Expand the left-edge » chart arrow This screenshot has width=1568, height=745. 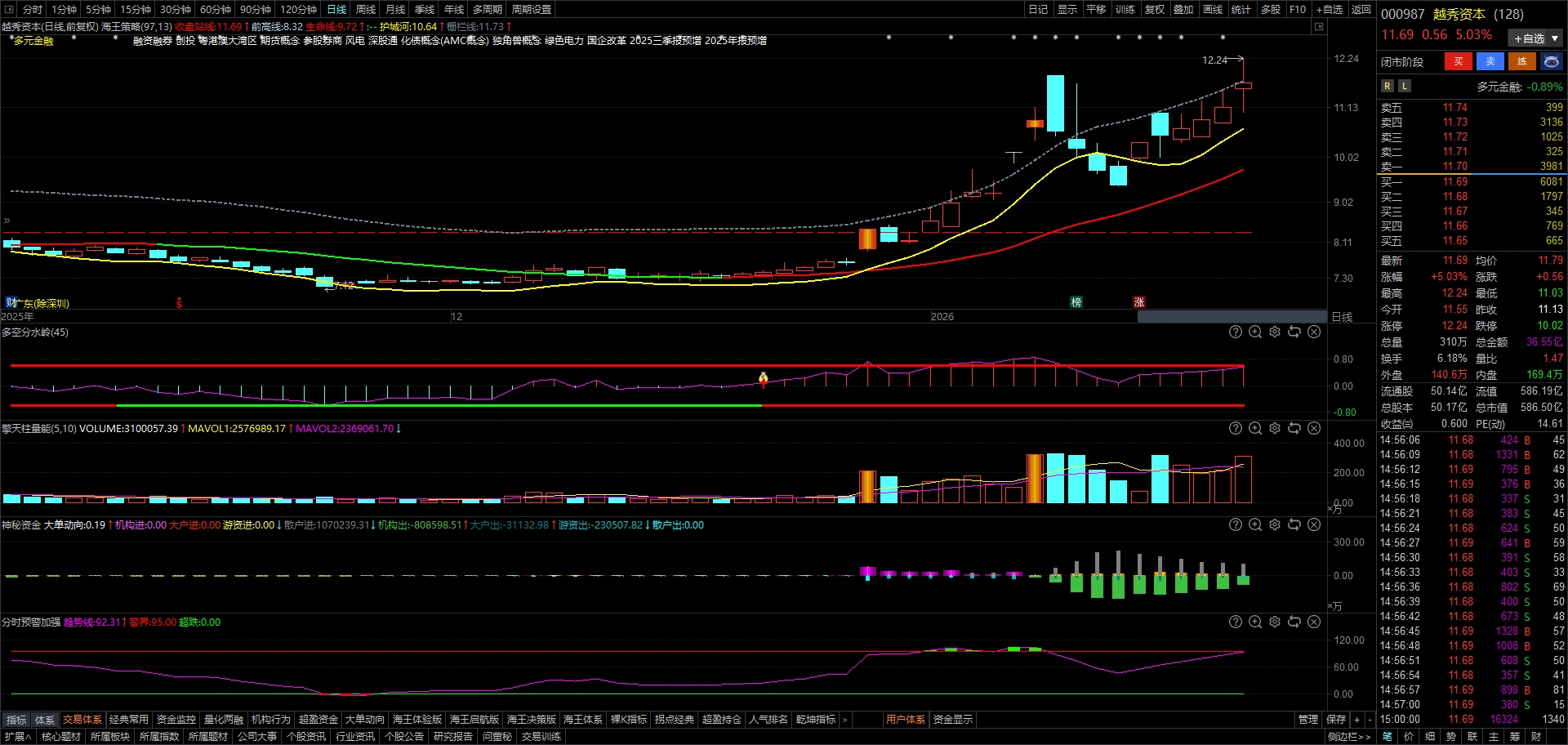(x=7, y=221)
